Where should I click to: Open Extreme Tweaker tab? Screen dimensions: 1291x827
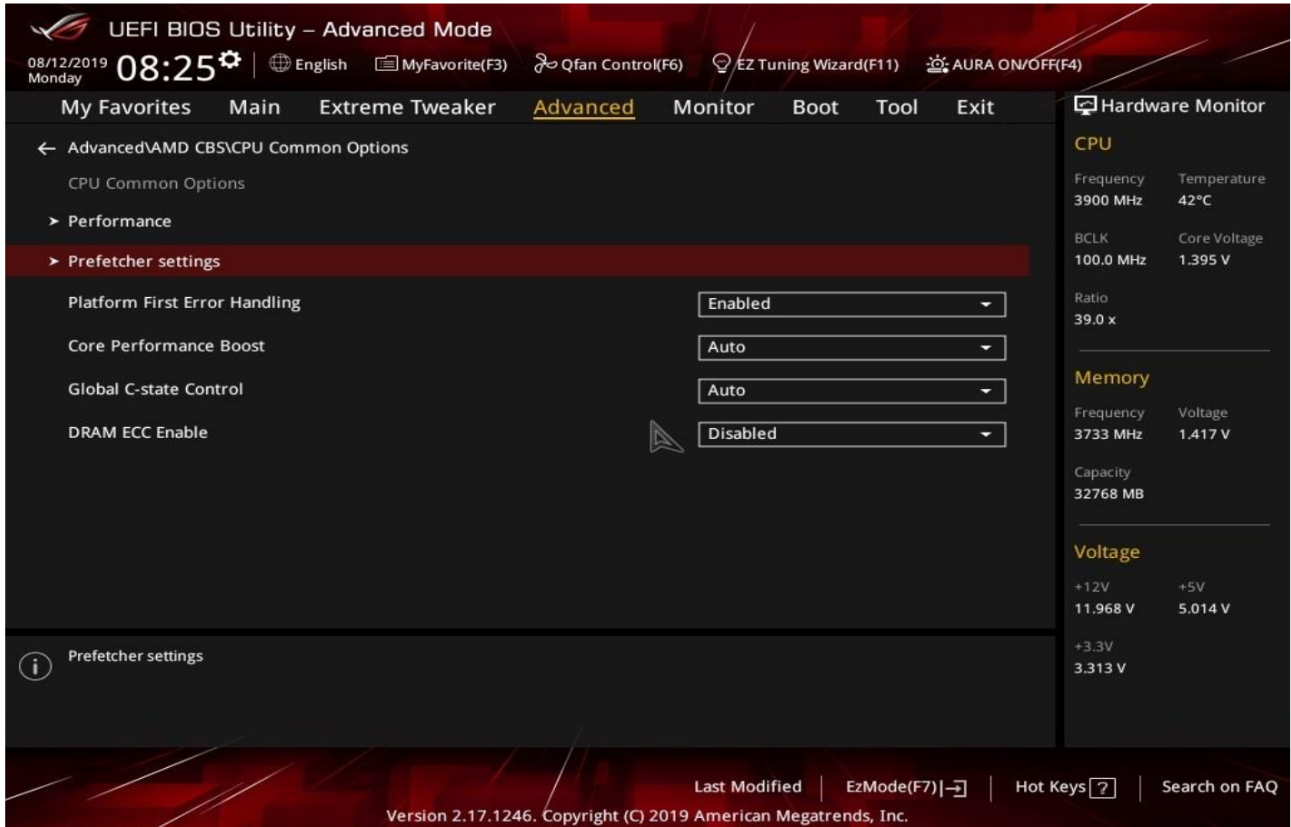407,107
